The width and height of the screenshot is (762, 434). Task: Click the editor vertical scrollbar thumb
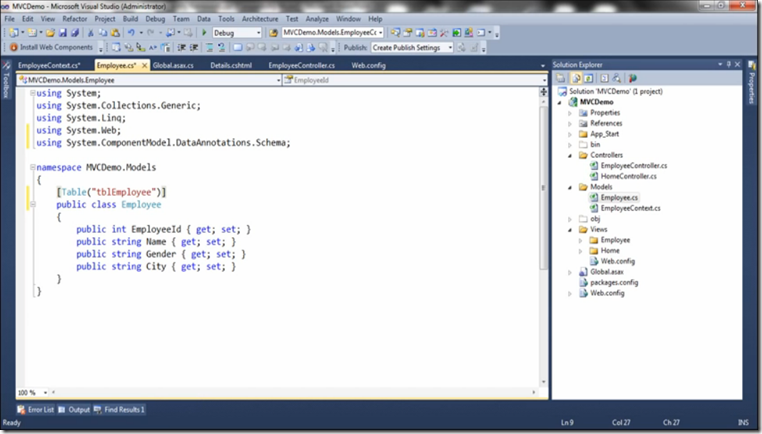tap(543, 187)
